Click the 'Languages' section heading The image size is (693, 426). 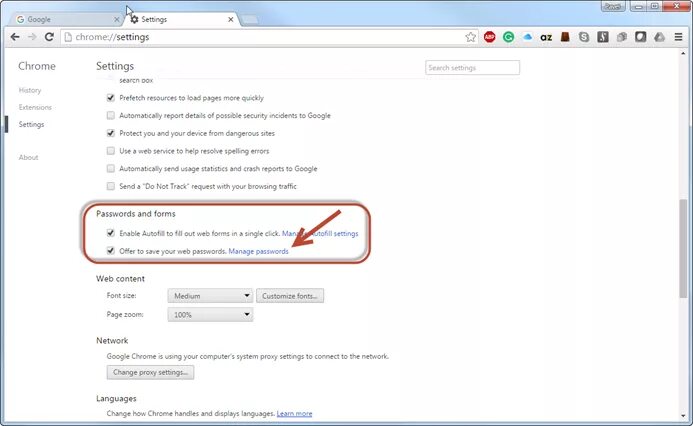[x=116, y=399]
